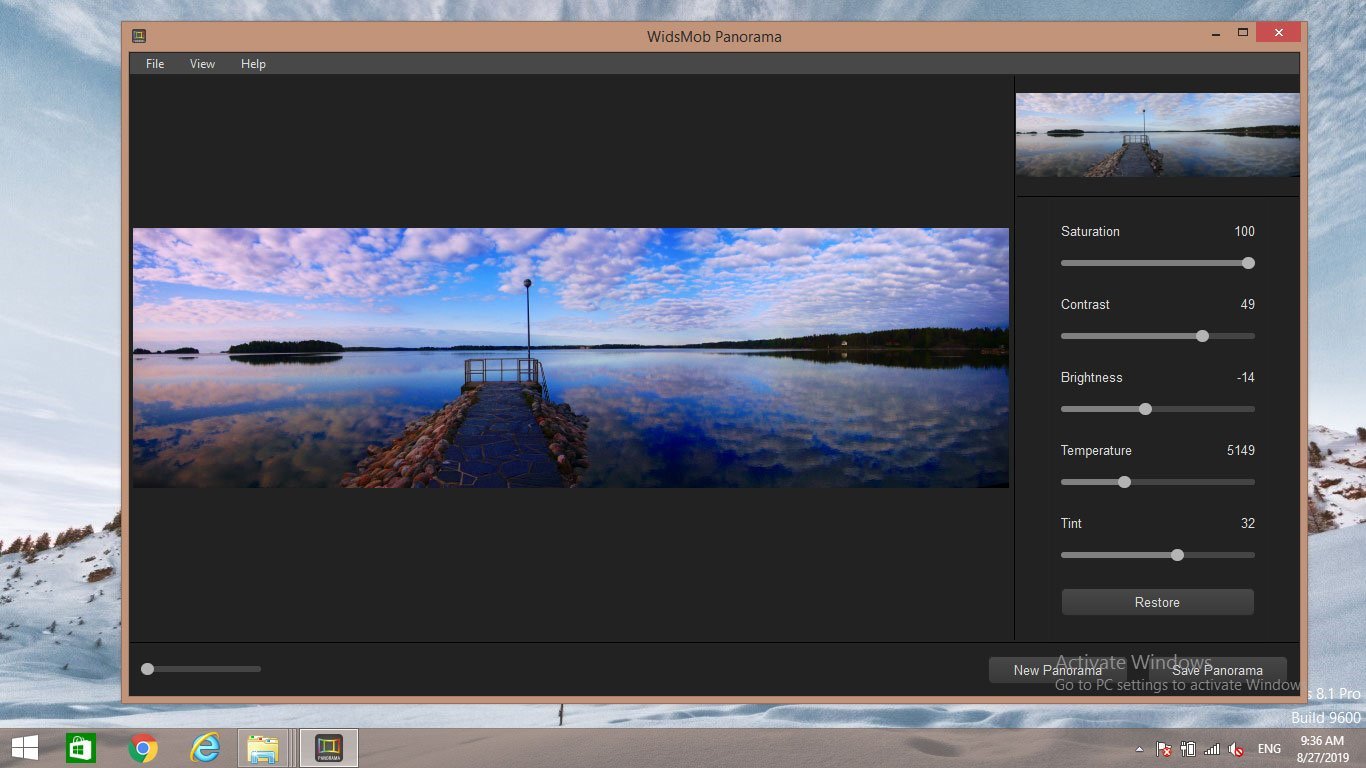The width and height of the screenshot is (1366, 768).
Task: Click the ENG language indicator
Action: [1269, 749]
